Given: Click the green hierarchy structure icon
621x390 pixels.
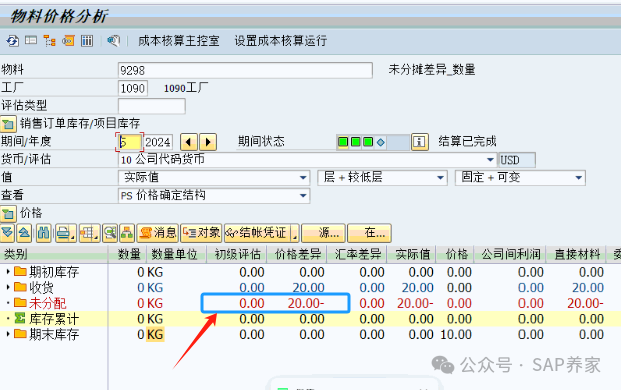Looking at the screenshot, I should pos(127,233).
